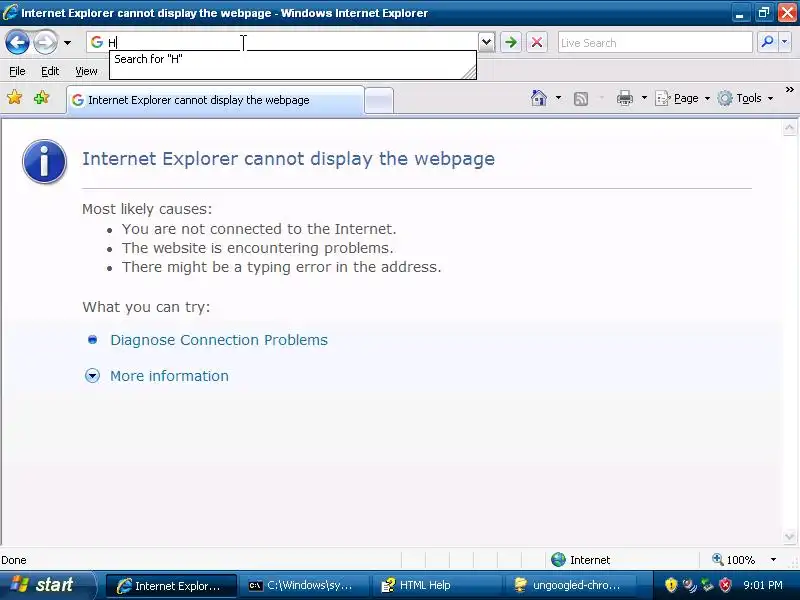
Task: Expand the Print dropdown arrow
Action: [644, 98]
